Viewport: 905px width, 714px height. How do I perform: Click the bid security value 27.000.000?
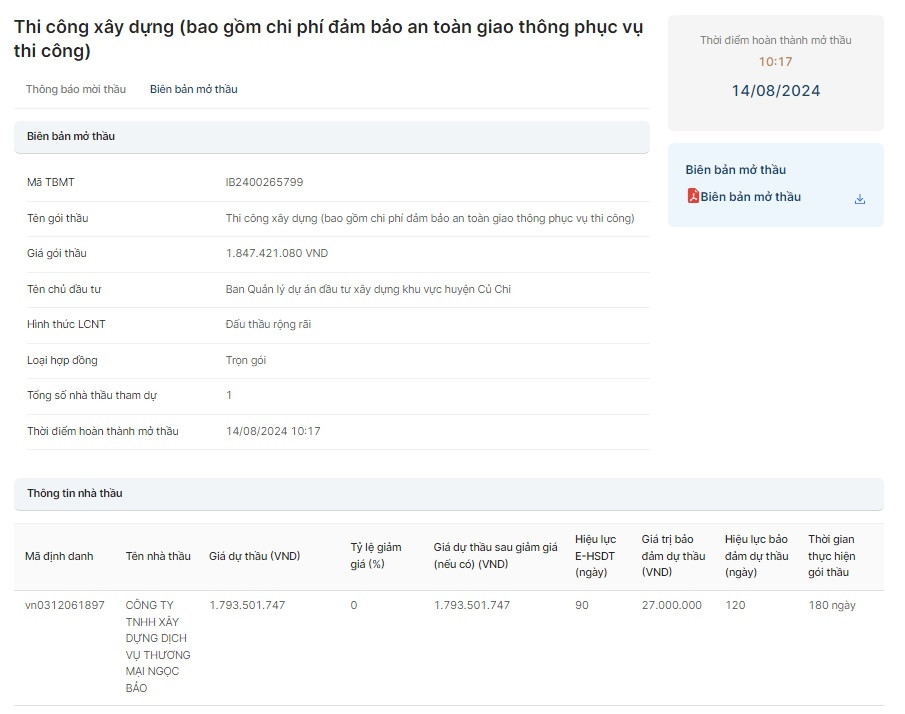[671, 605]
